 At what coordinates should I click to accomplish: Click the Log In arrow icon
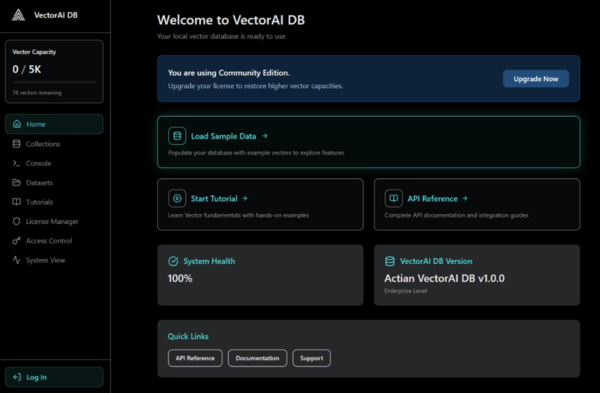[17, 377]
